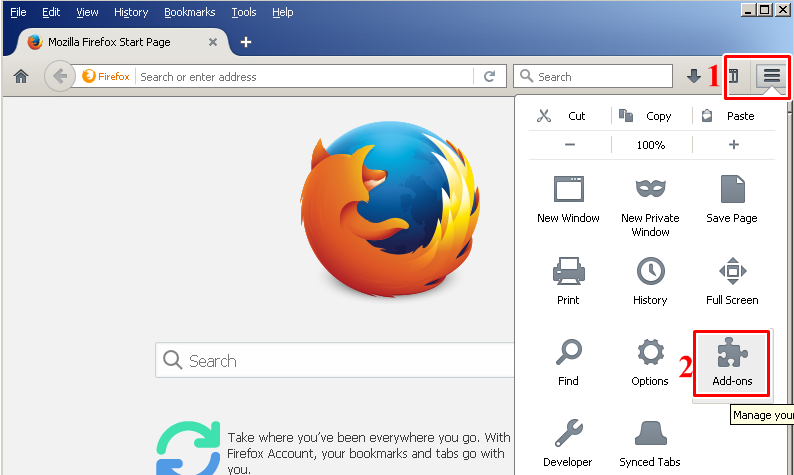Zoom in with the plus button
794x475 pixels.
coord(733,145)
